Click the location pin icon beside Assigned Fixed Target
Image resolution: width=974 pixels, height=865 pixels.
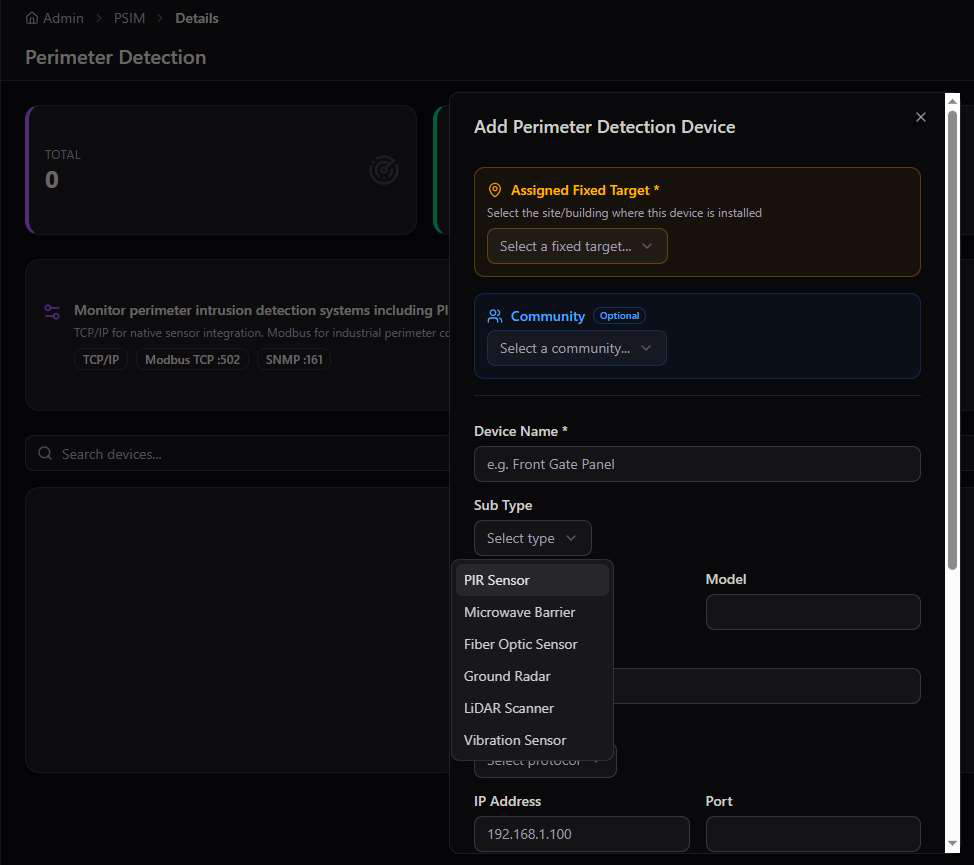pos(494,190)
